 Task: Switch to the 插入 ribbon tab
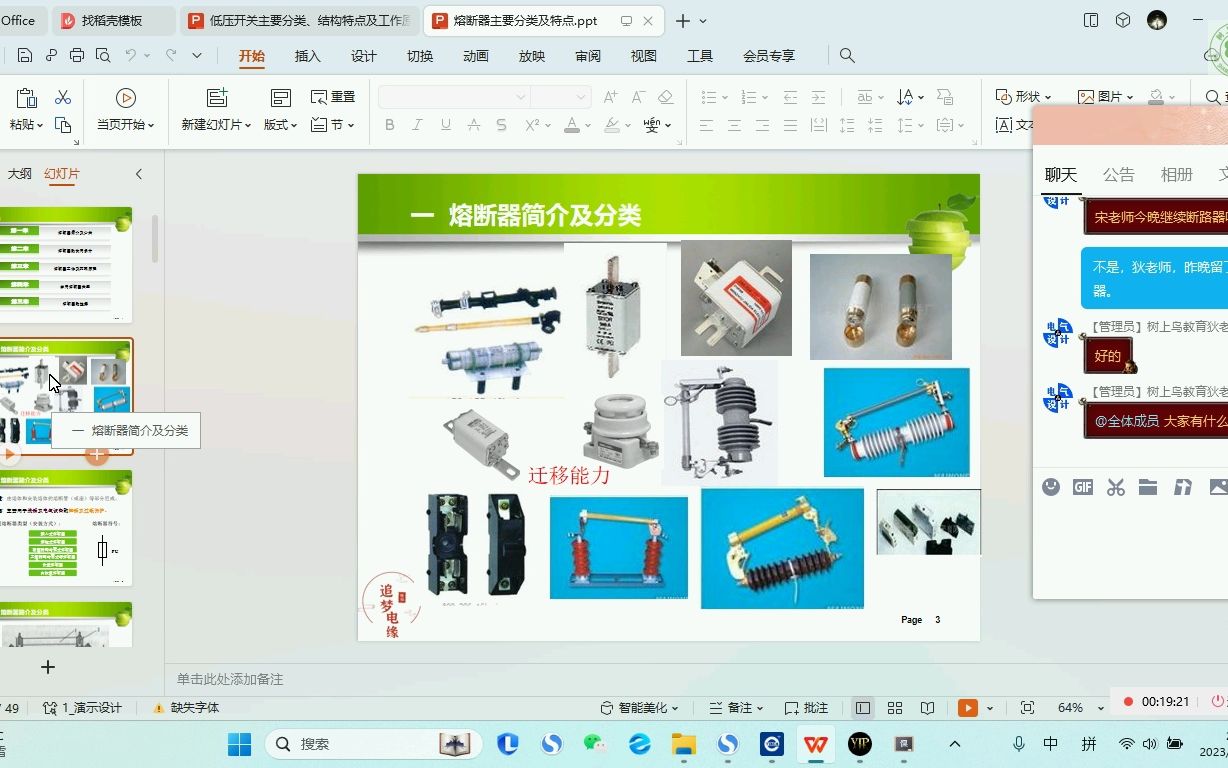pyautogui.click(x=307, y=57)
